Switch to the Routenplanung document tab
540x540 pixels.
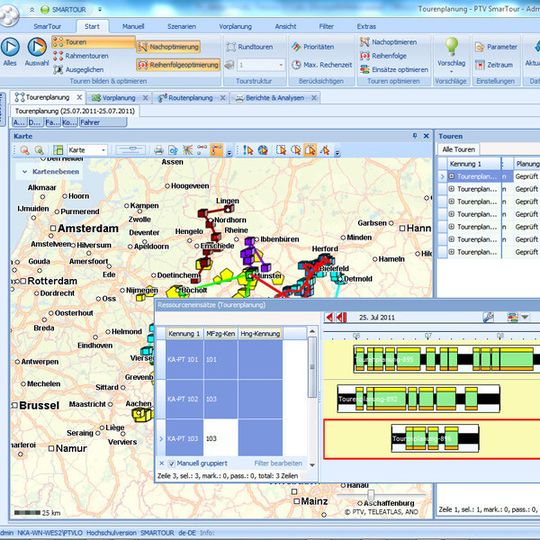pos(190,98)
